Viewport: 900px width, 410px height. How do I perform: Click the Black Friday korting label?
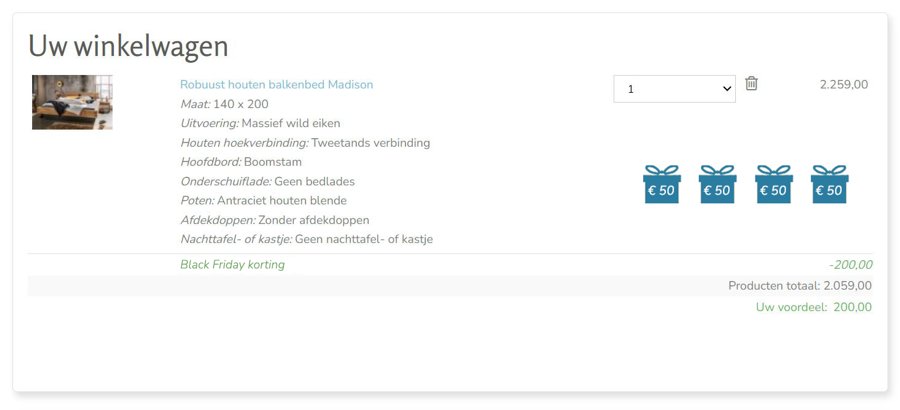pyautogui.click(x=232, y=265)
